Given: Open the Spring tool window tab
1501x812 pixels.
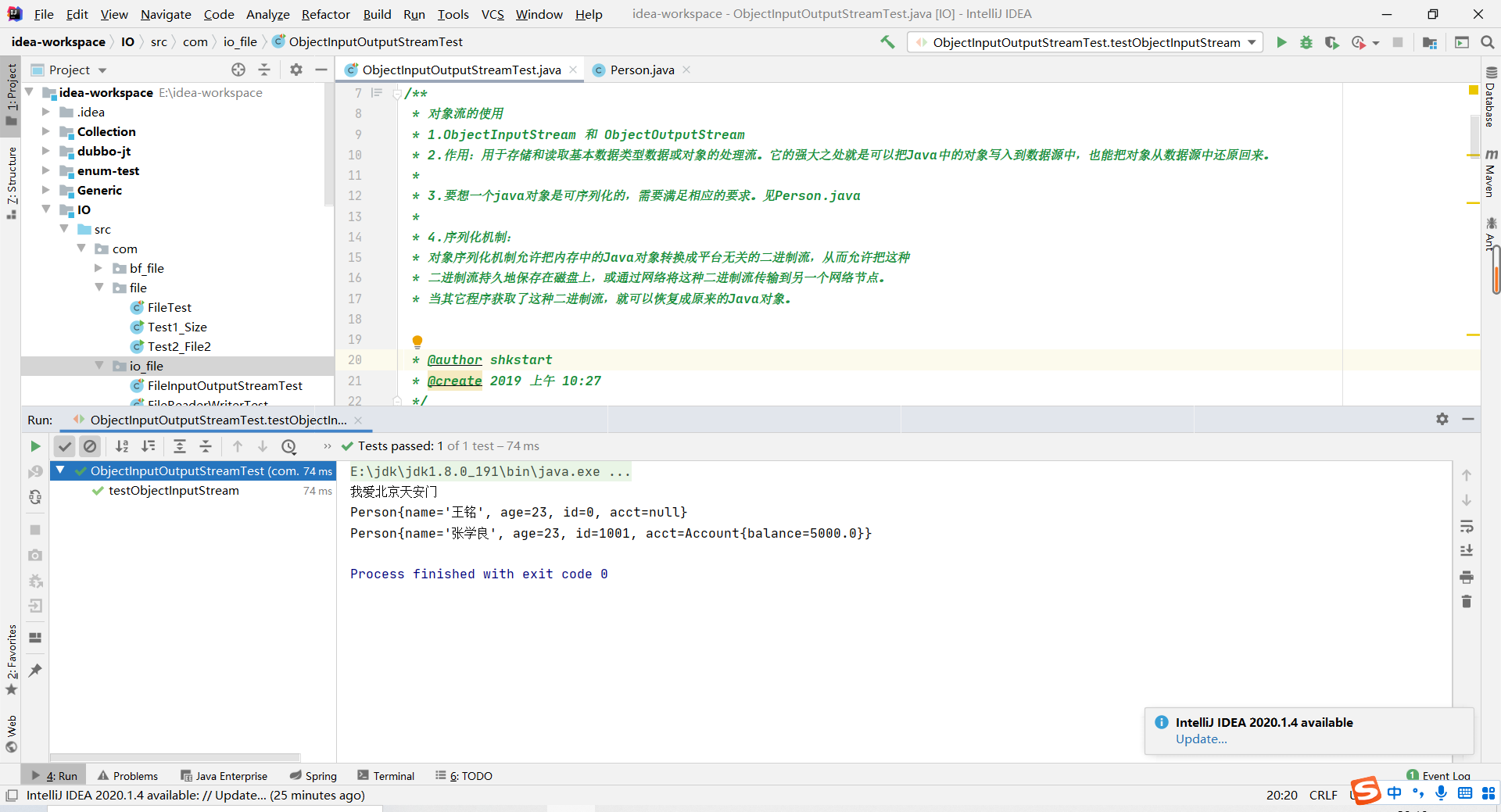Looking at the screenshot, I should [x=313, y=775].
